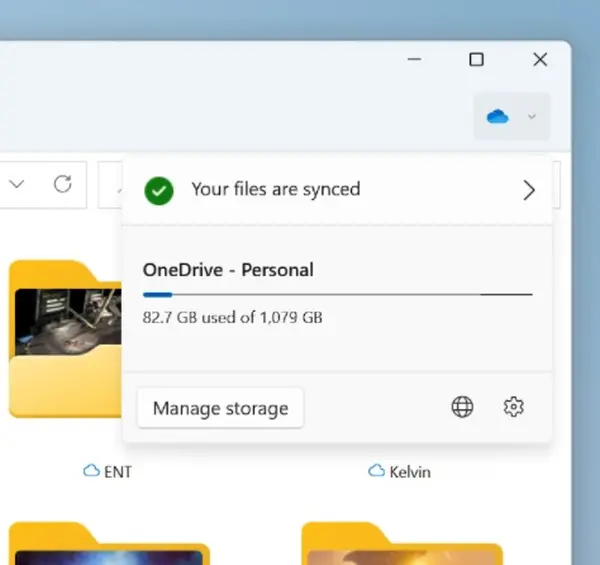
Task: Maximize the File Explorer window
Action: [x=477, y=60]
